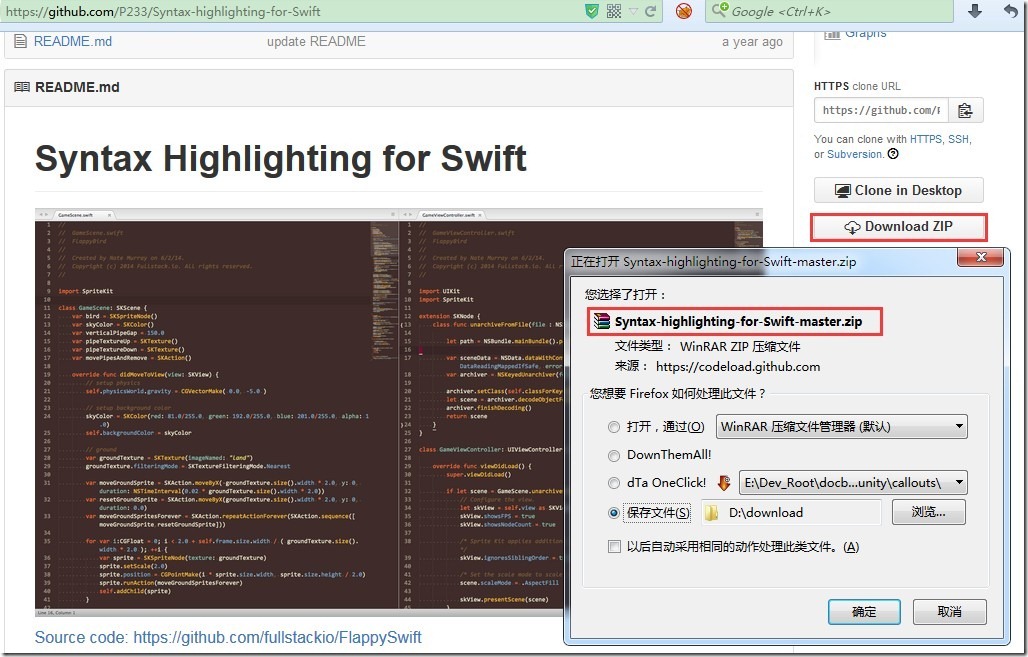Click the D:\download save path field
The image size is (1028, 657).
click(x=791, y=513)
